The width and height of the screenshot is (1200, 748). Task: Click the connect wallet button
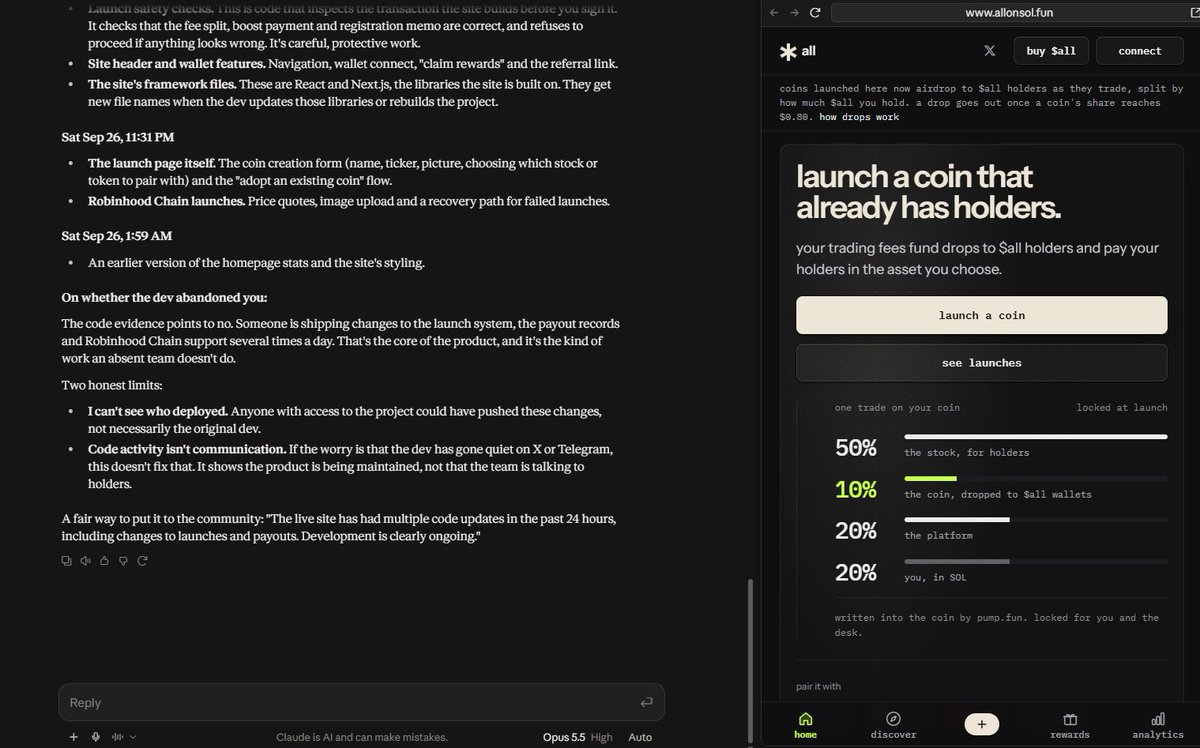coord(1140,51)
